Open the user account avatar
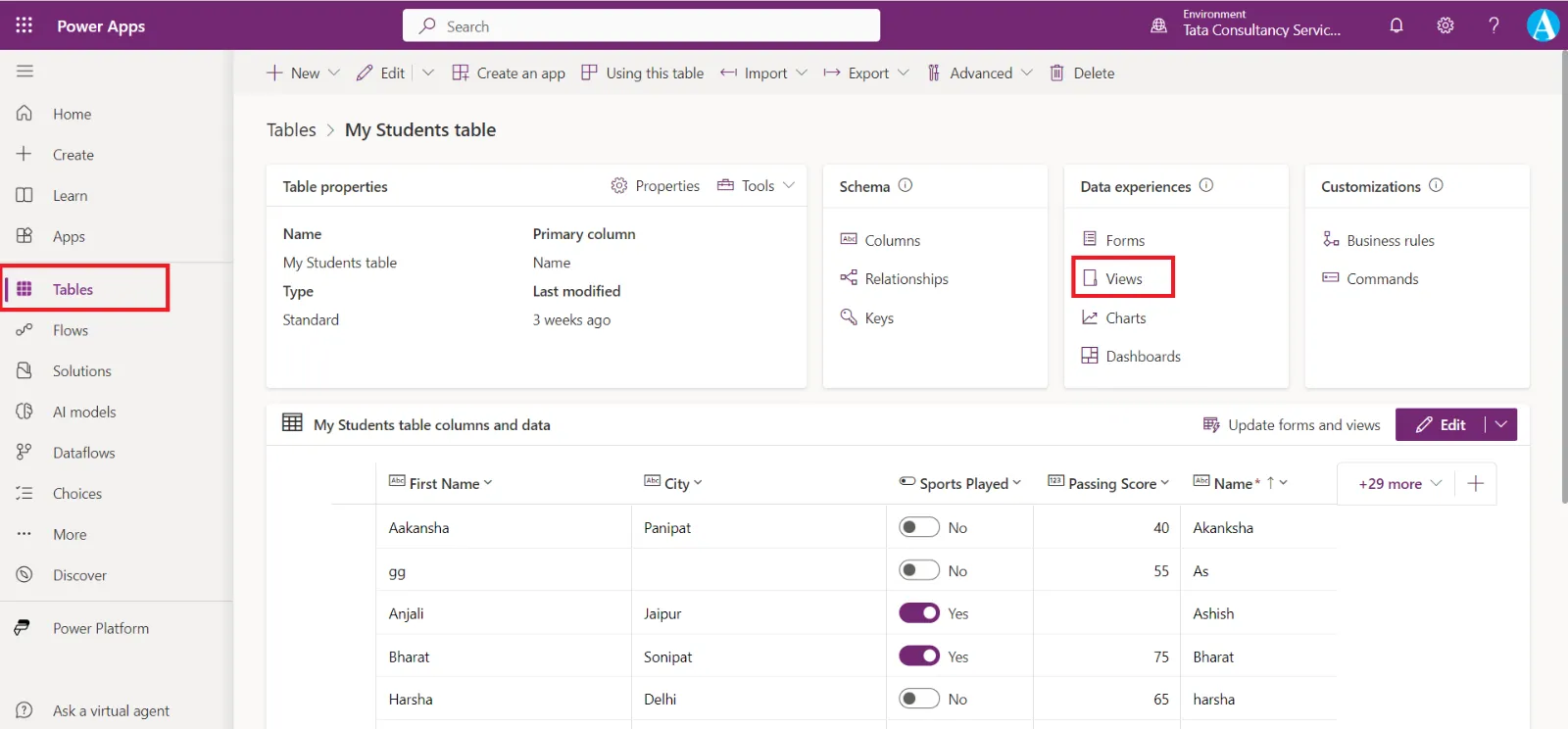This screenshot has height=729, width=1568. (1543, 25)
